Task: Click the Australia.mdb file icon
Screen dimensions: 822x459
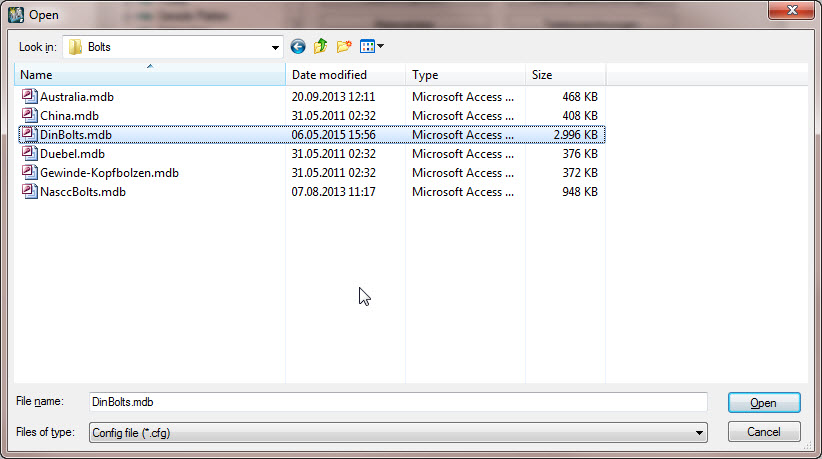Action: [x=29, y=96]
